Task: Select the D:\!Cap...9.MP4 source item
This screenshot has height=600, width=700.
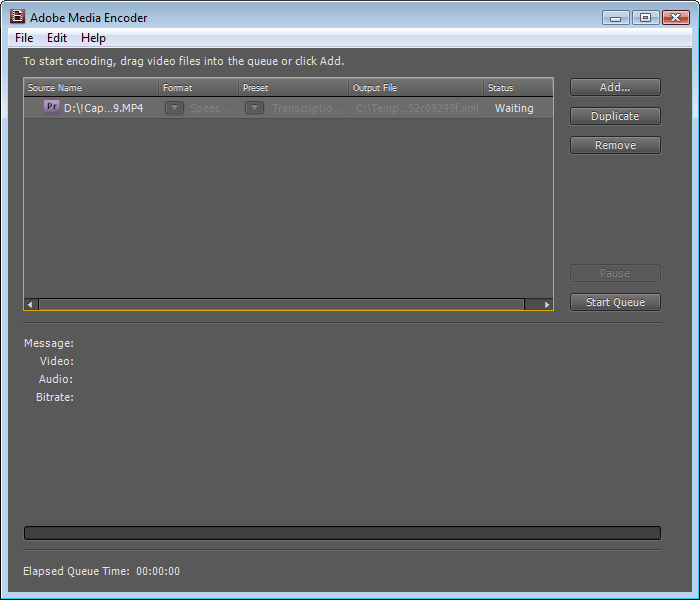Action: pos(104,108)
